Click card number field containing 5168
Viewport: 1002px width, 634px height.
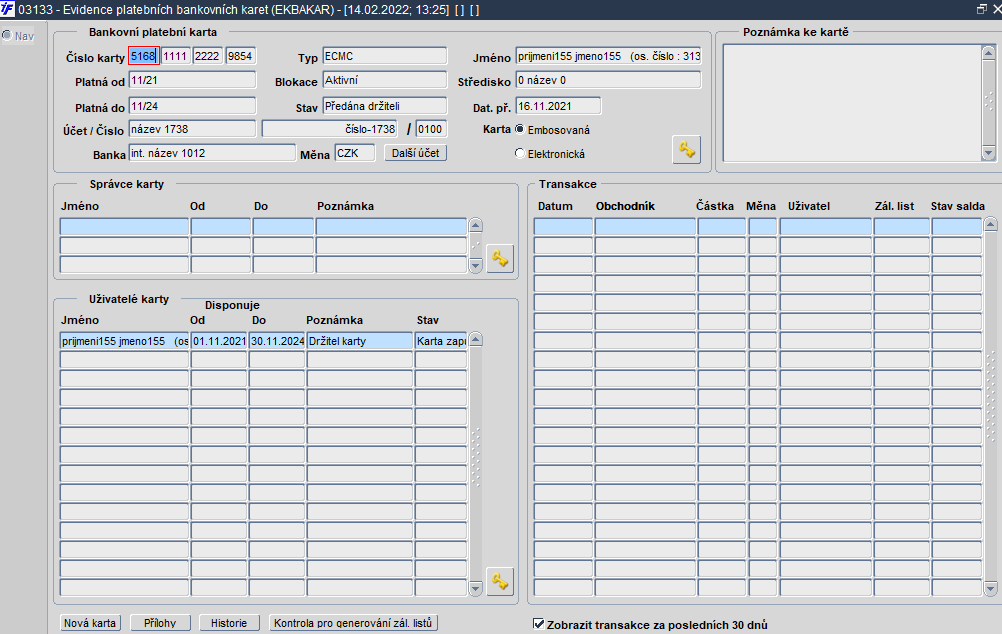click(x=144, y=56)
